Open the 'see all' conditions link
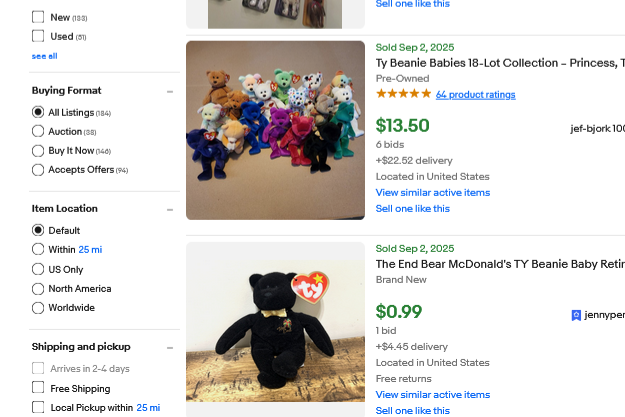This screenshot has width=625, height=417. pos(45,56)
